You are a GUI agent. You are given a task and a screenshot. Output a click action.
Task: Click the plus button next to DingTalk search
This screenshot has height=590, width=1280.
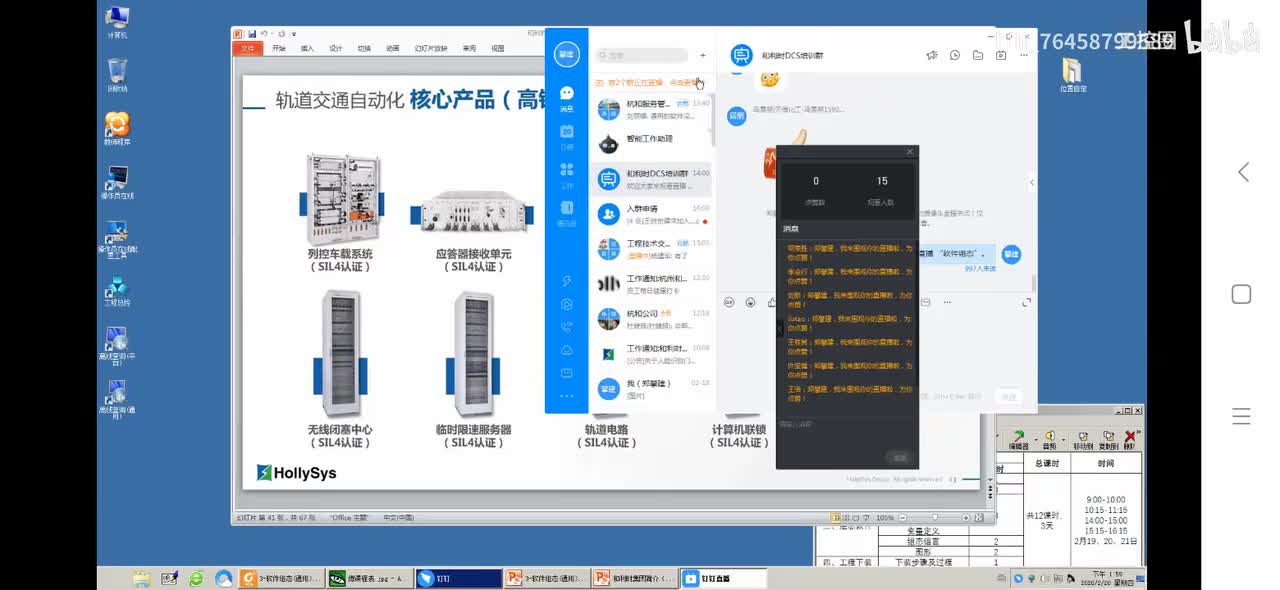[x=703, y=55]
